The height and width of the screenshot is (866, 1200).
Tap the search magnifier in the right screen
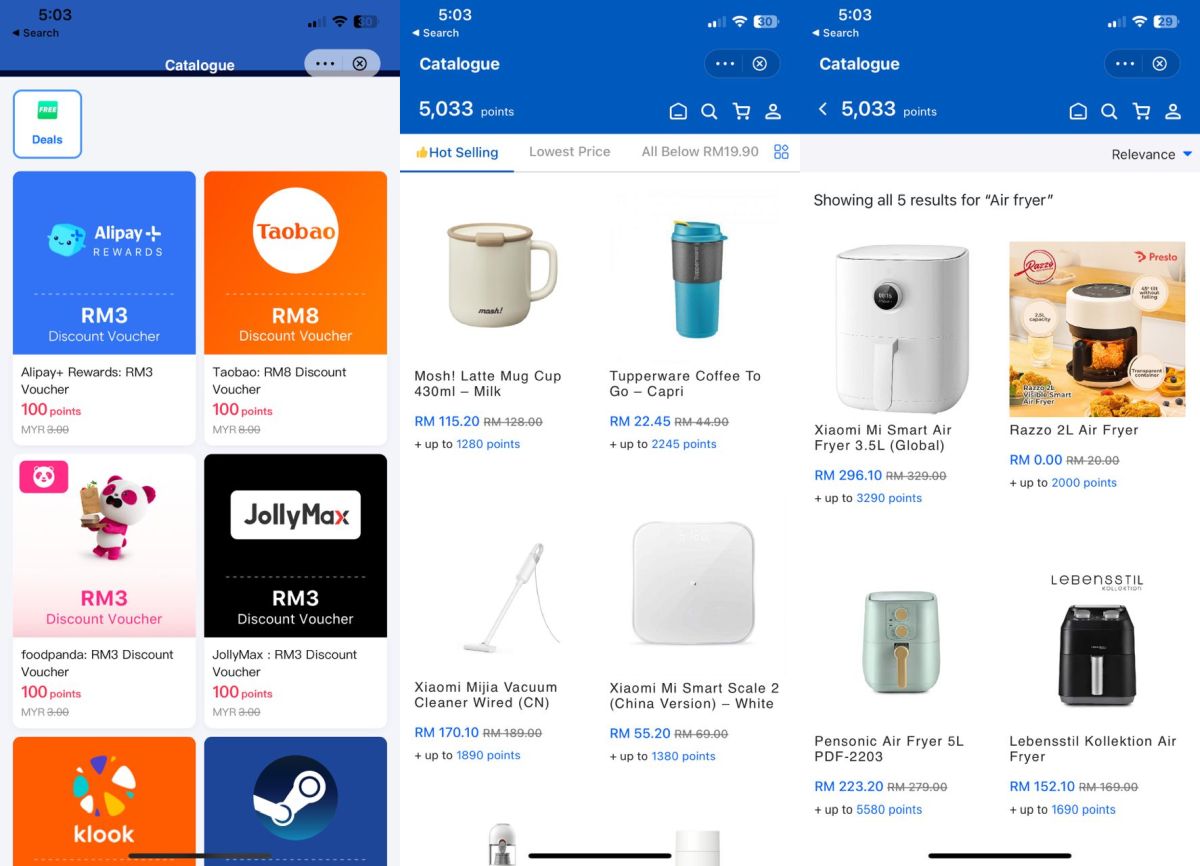point(1109,112)
